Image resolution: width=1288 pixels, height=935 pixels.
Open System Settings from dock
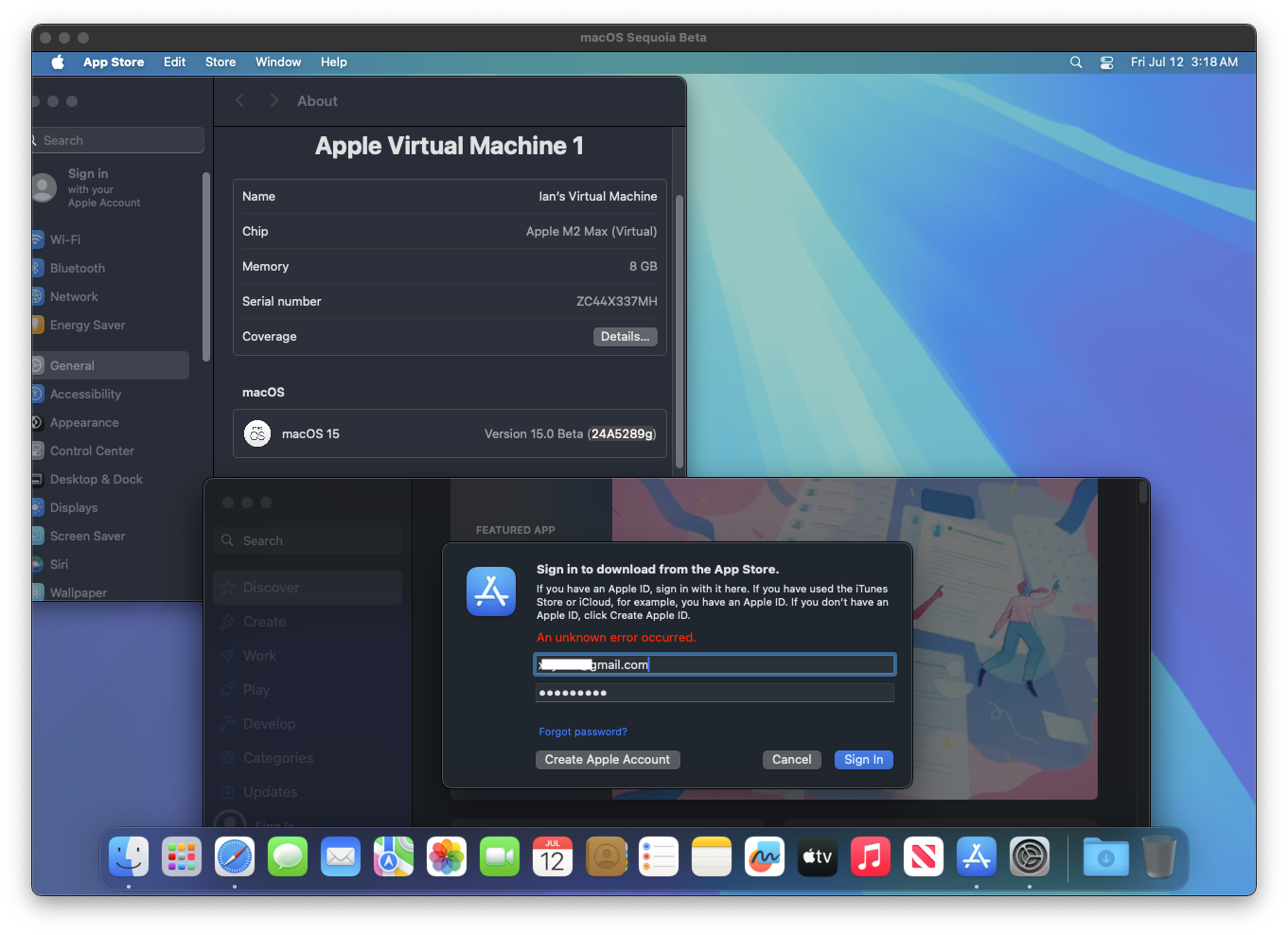1030,857
